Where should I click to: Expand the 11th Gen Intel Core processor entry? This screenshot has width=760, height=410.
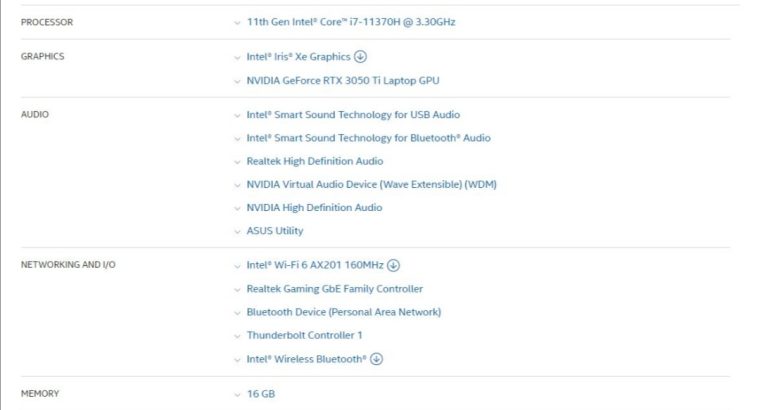237,22
